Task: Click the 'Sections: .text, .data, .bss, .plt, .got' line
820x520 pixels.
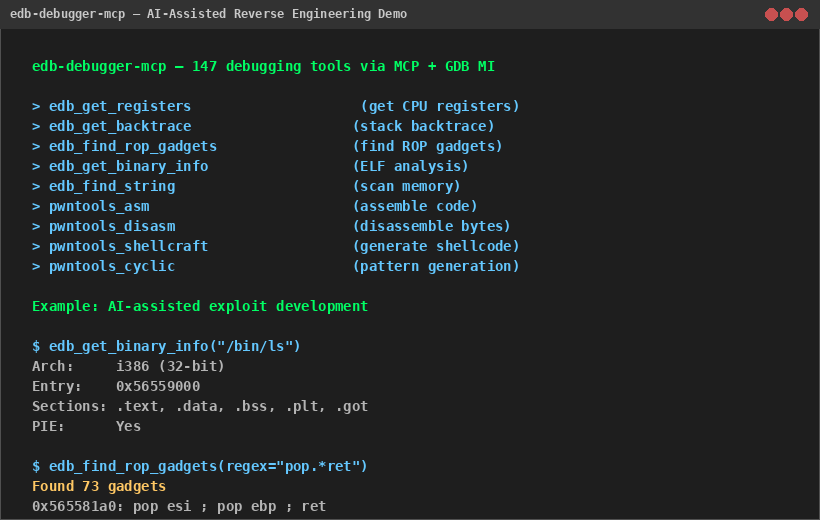Action: (200, 406)
